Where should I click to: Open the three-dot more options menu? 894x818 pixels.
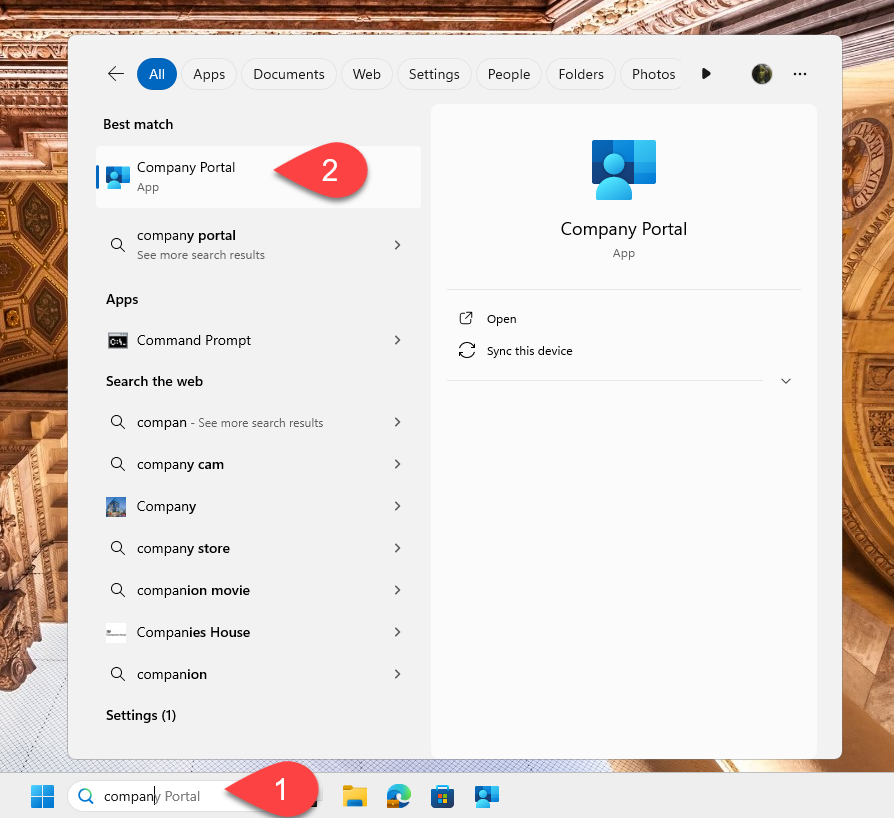click(x=800, y=74)
